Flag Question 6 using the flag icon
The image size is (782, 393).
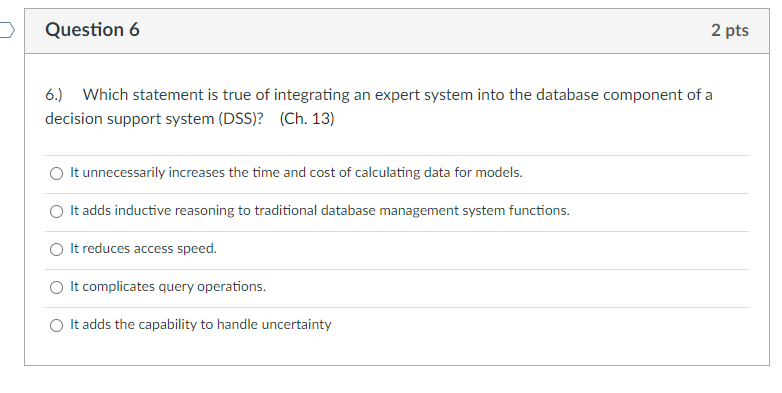[x=6, y=30]
